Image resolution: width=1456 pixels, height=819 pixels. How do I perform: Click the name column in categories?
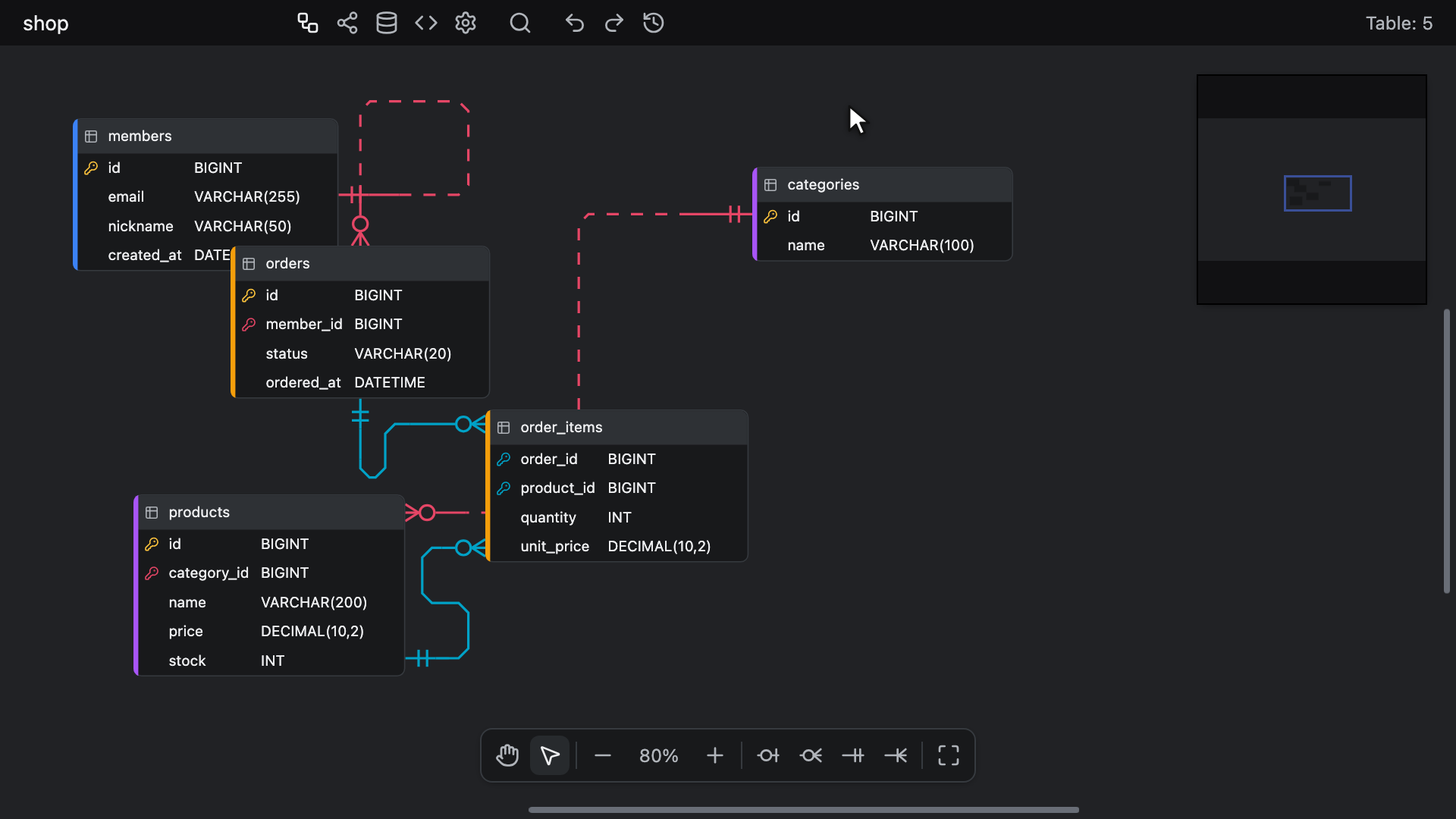(x=806, y=246)
